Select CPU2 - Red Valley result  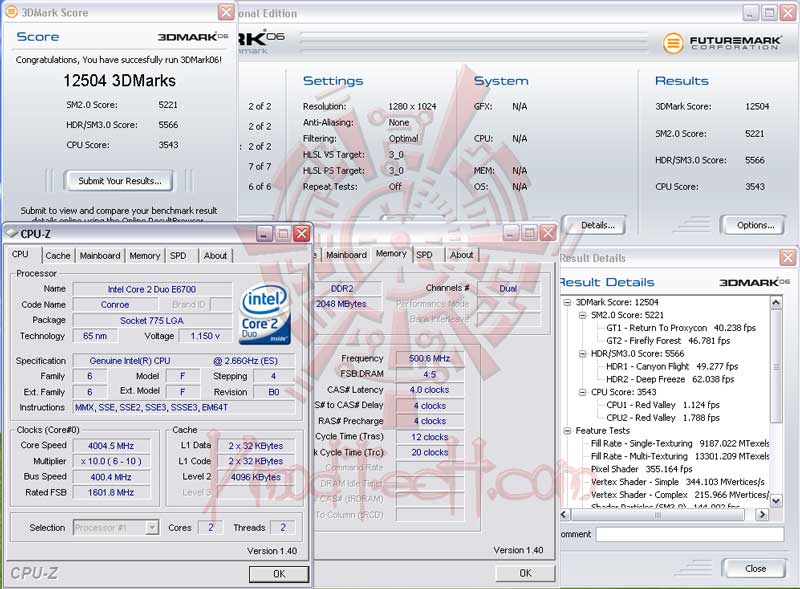tap(663, 418)
